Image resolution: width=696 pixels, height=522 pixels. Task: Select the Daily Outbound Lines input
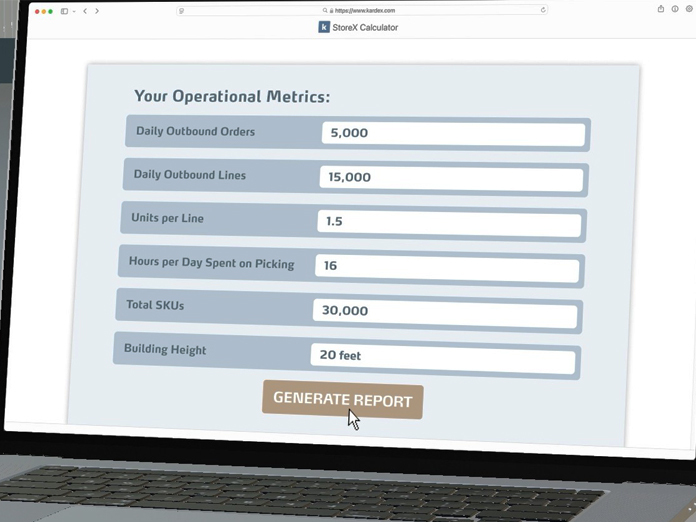451,178
